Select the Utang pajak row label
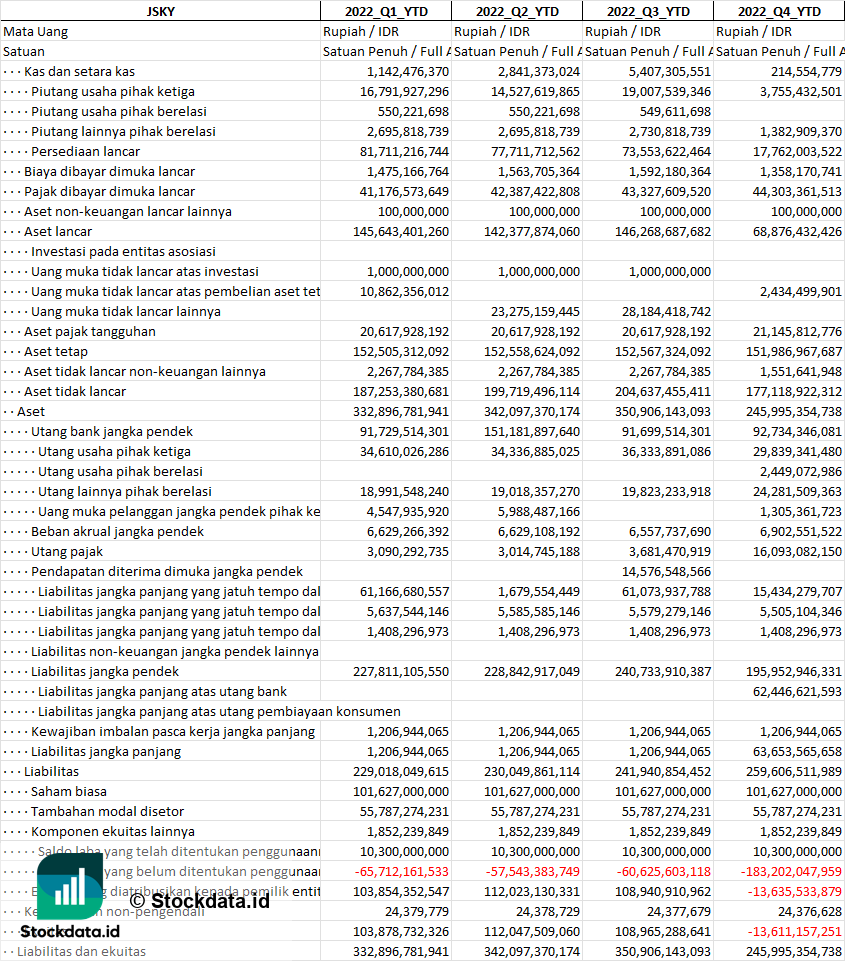845x961 pixels. pos(67,552)
